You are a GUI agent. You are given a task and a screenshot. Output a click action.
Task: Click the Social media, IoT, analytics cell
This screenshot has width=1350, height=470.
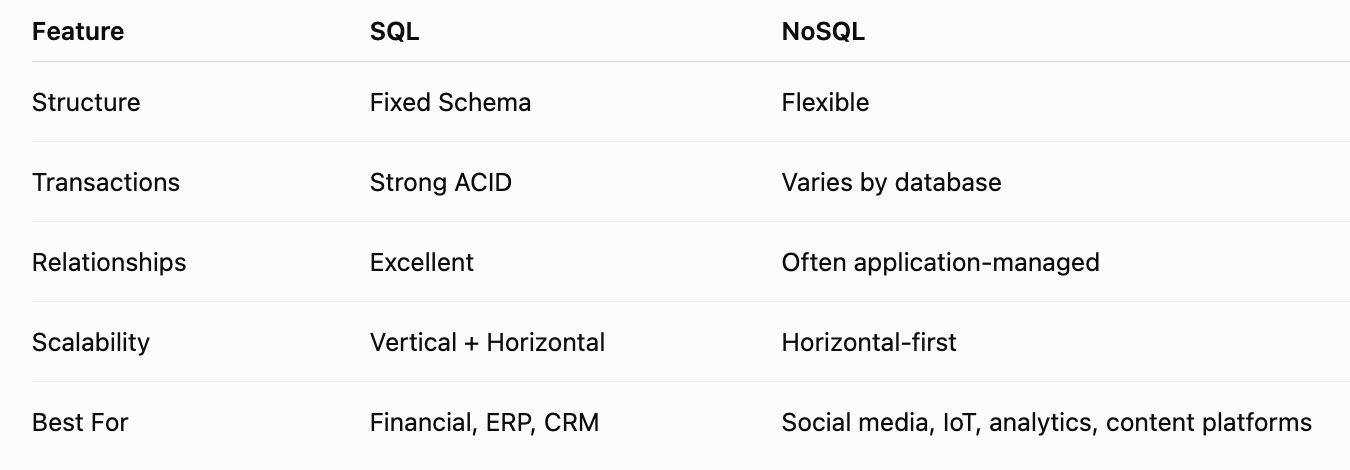[1047, 422]
